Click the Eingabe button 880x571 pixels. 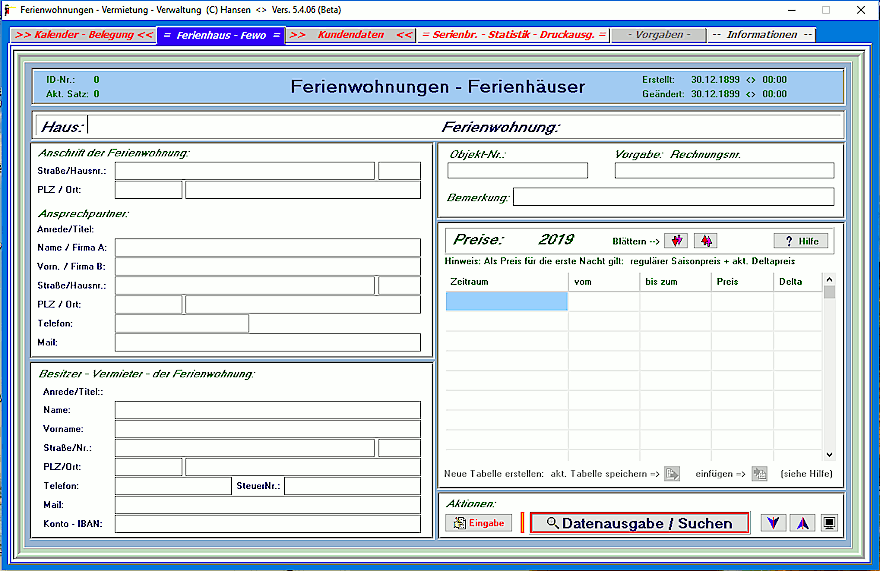pyautogui.click(x=478, y=523)
